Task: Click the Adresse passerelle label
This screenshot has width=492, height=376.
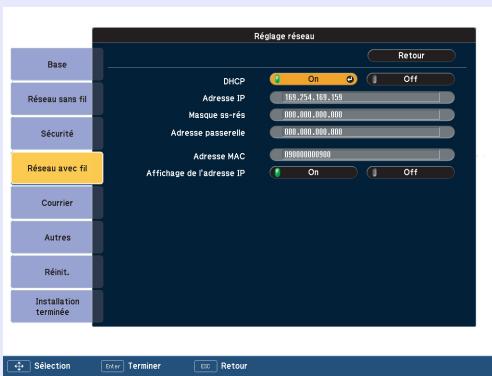Action: (208, 133)
